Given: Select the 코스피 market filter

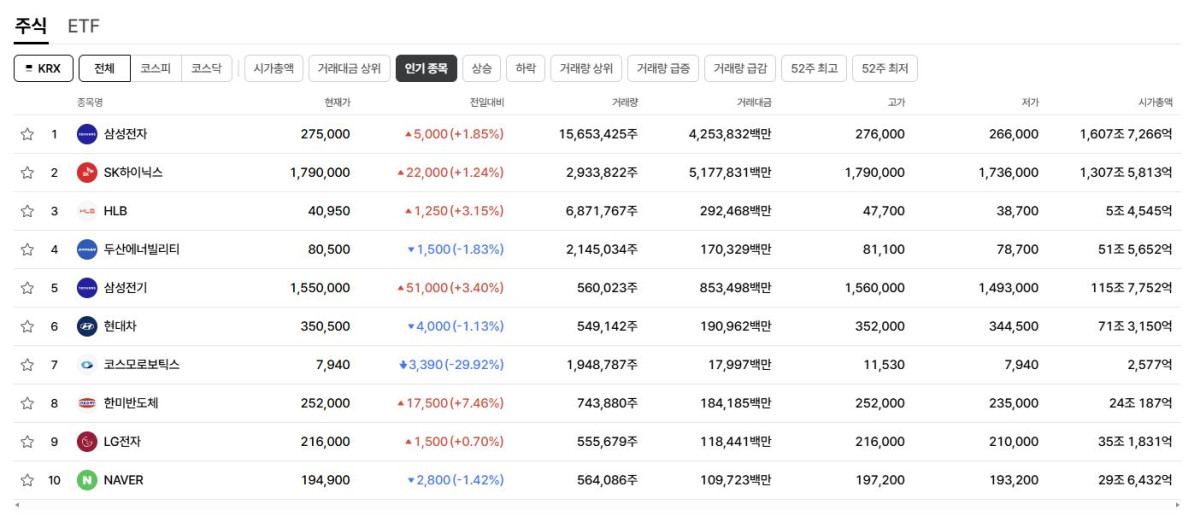Looking at the screenshot, I should pyautogui.click(x=156, y=69).
